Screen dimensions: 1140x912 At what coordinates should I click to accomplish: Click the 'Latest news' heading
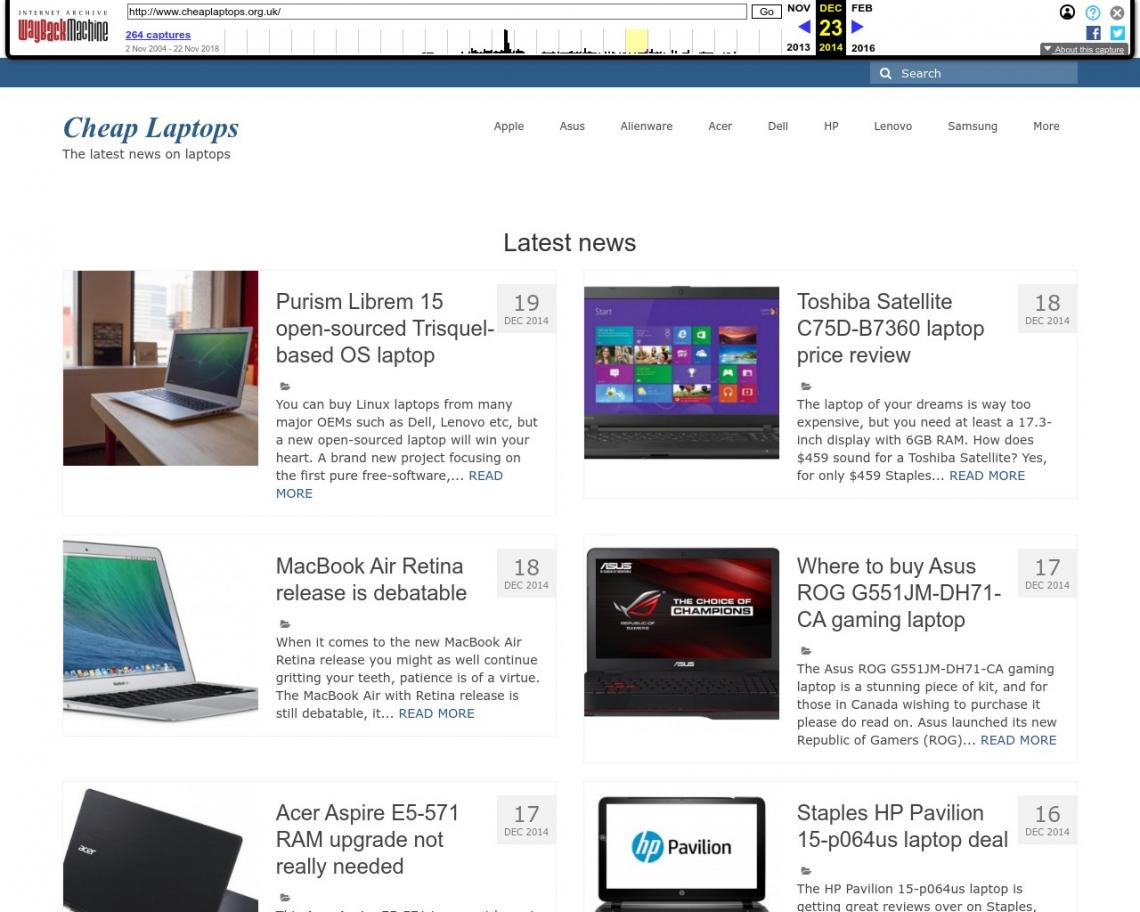569,243
